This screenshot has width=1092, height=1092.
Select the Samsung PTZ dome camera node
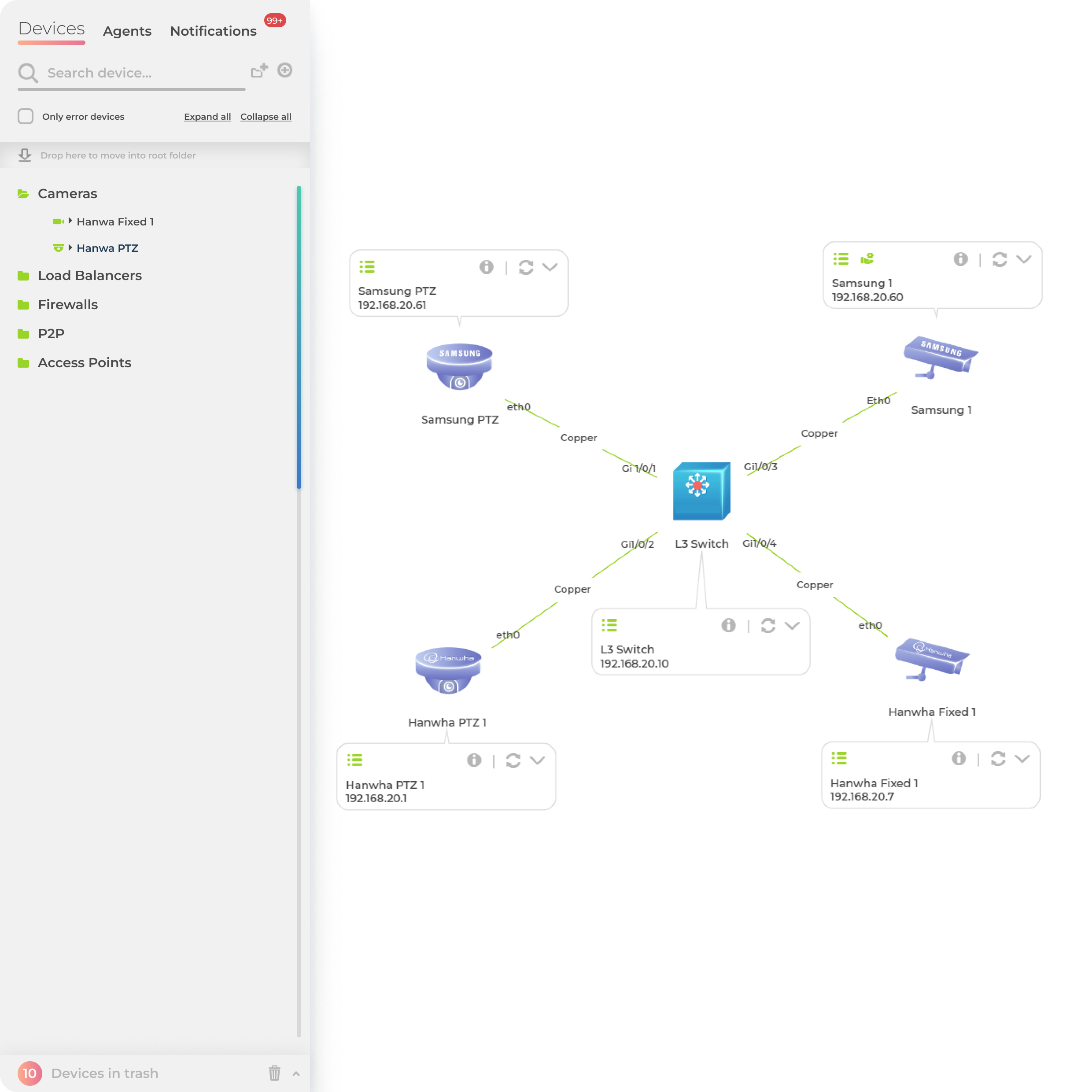tap(460, 367)
